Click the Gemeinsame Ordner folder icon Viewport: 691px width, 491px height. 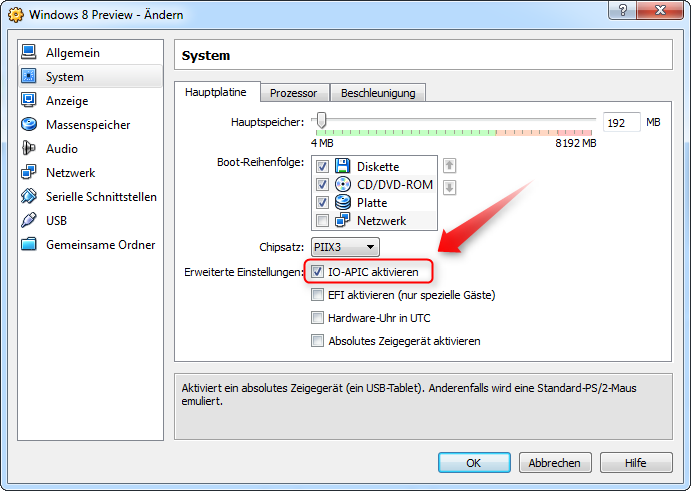tap(29, 244)
